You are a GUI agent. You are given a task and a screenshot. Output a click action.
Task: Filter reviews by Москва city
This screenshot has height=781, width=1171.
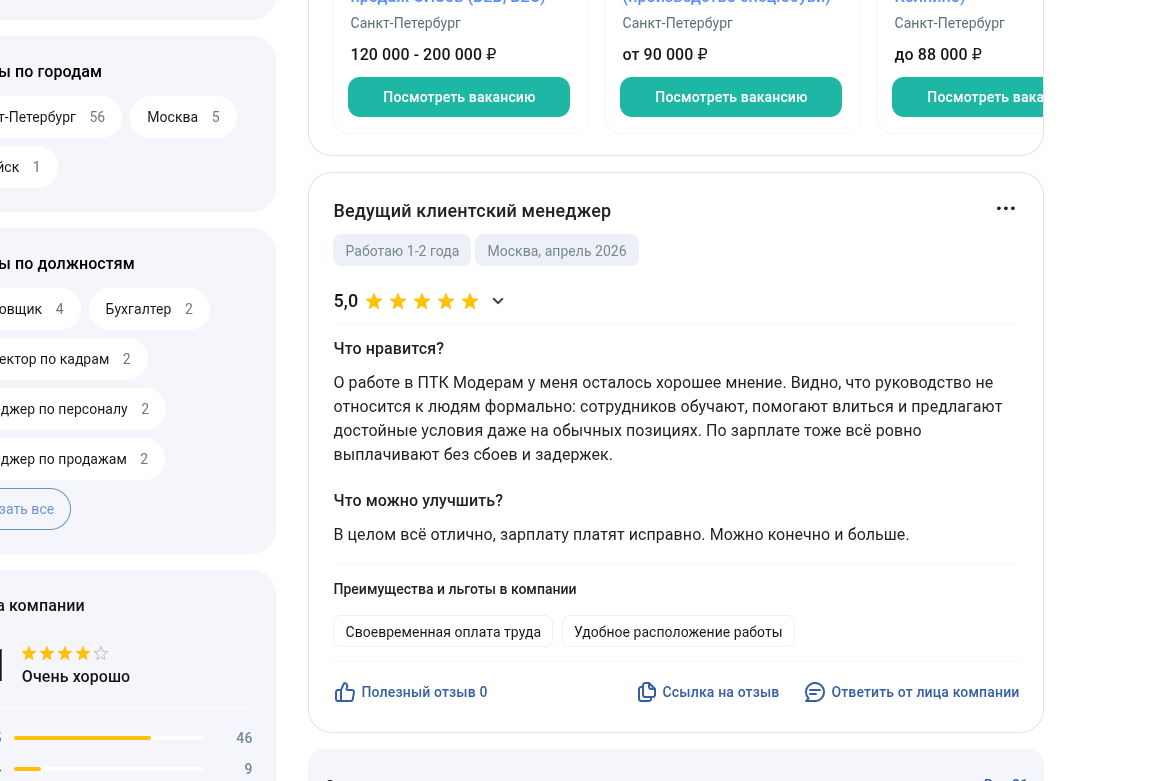183,116
